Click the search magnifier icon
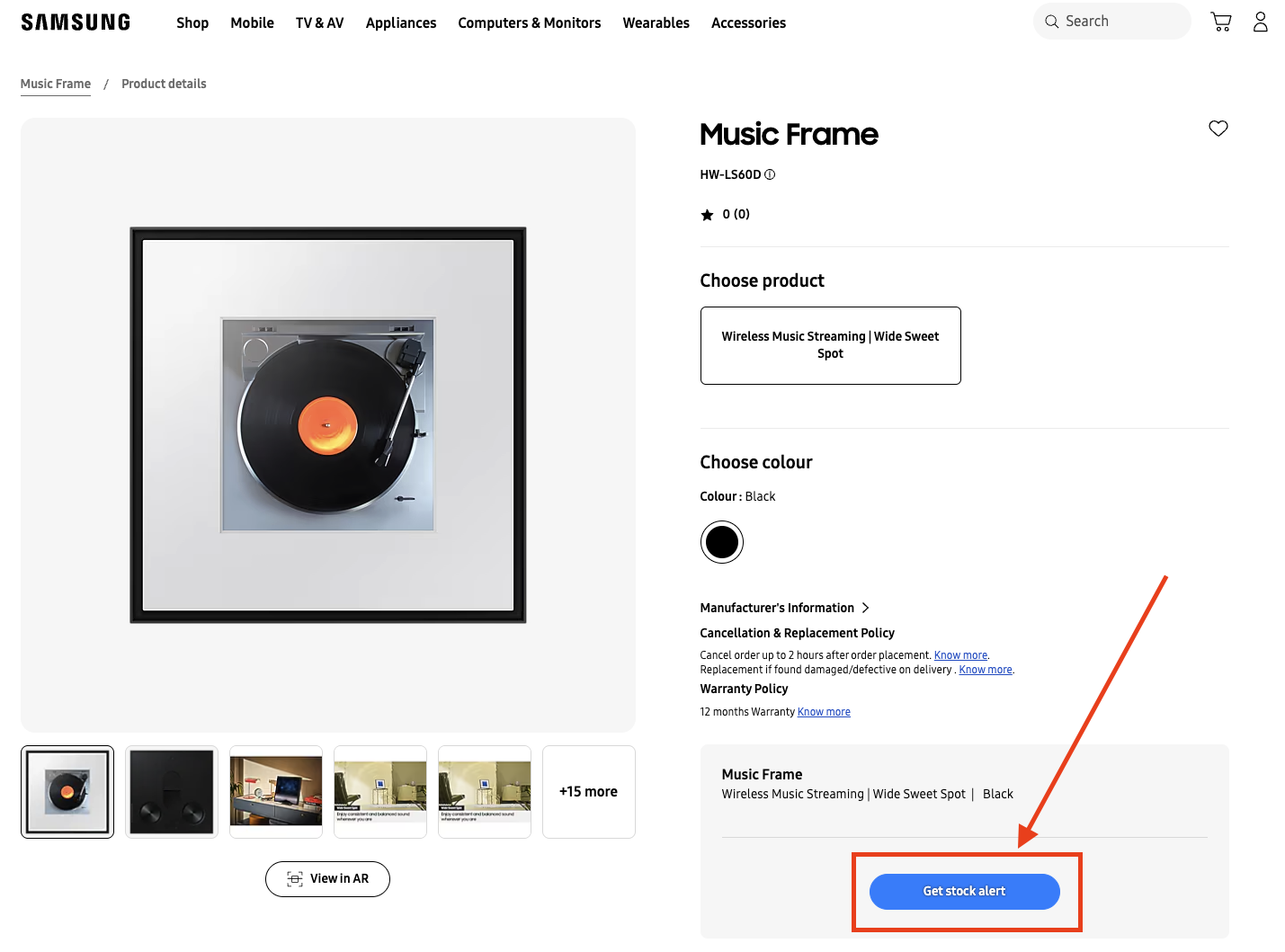The width and height of the screenshot is (1285, 952). coord(1051,21)
